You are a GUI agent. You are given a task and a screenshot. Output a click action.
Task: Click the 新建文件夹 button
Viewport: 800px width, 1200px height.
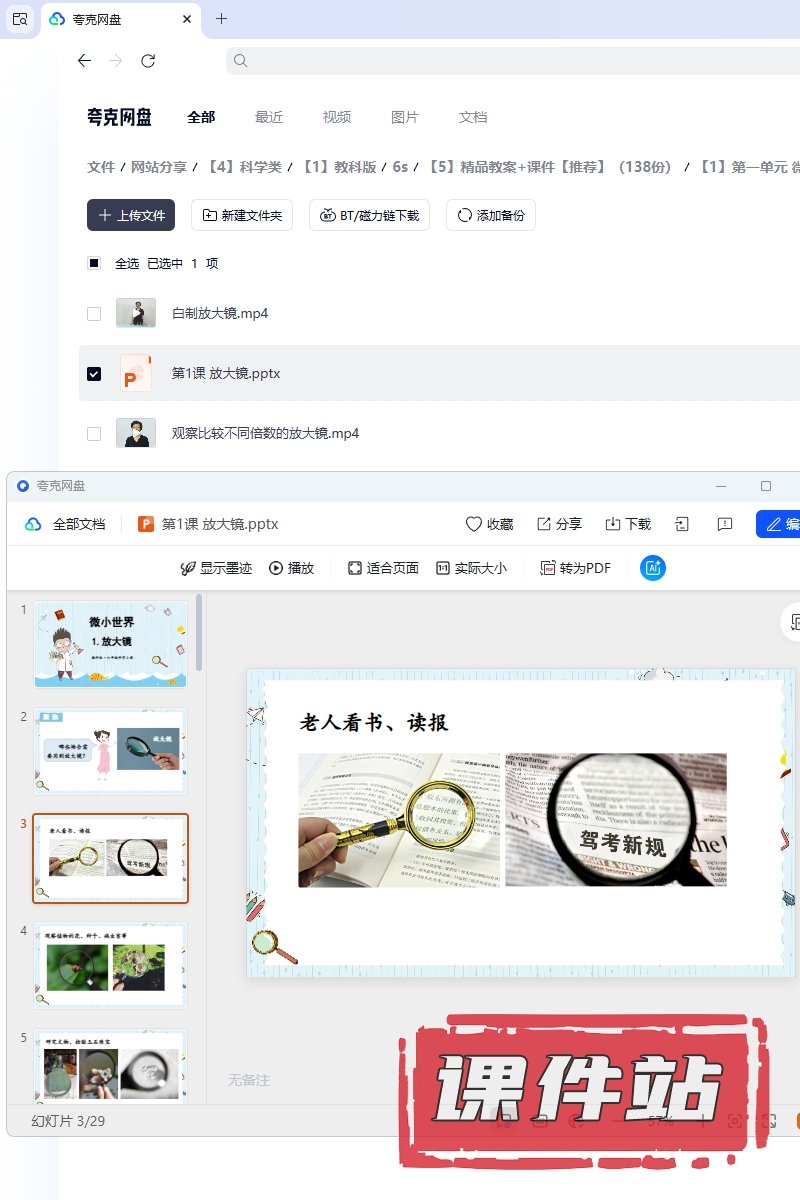pyautogui.click(x=242, y=215)
